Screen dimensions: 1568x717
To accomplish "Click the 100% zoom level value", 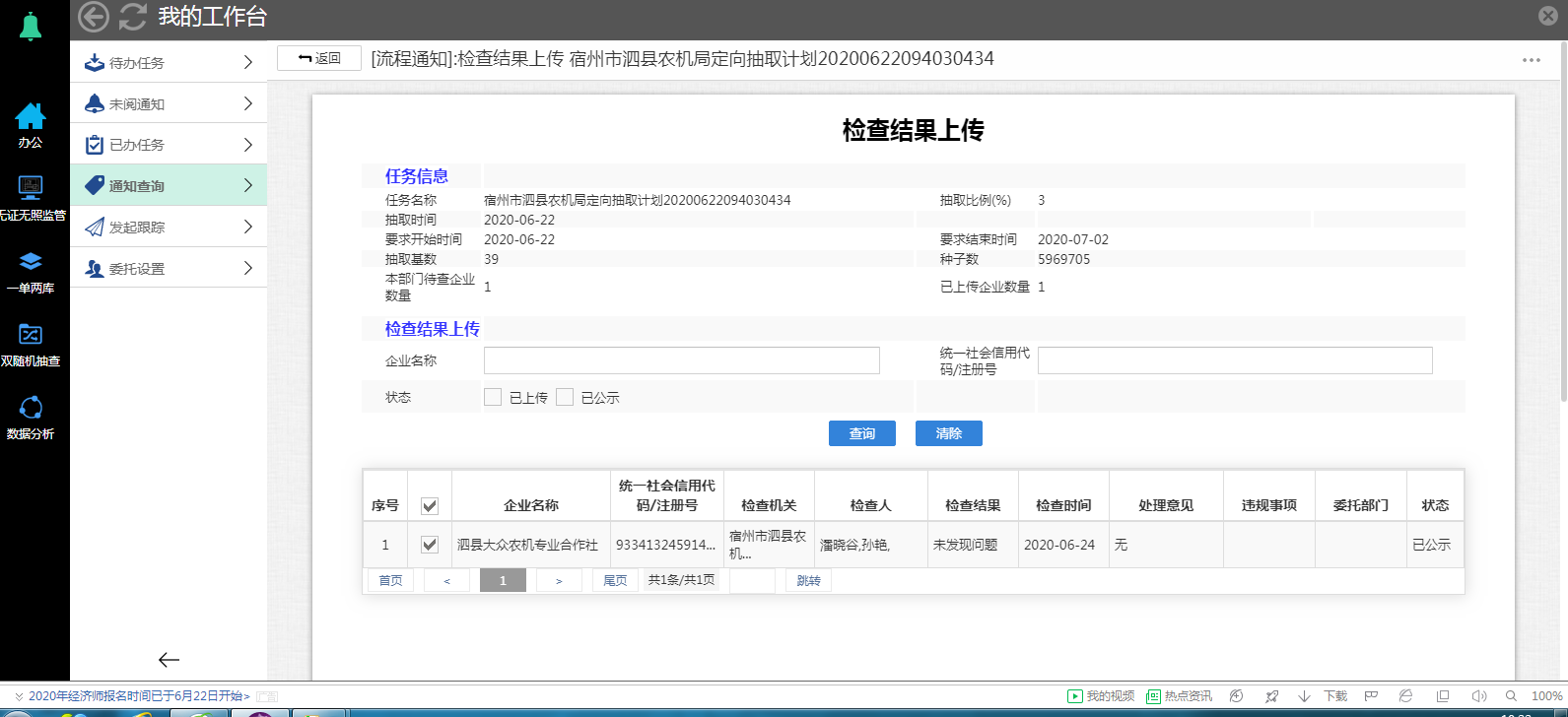I will pos(1546,695).
